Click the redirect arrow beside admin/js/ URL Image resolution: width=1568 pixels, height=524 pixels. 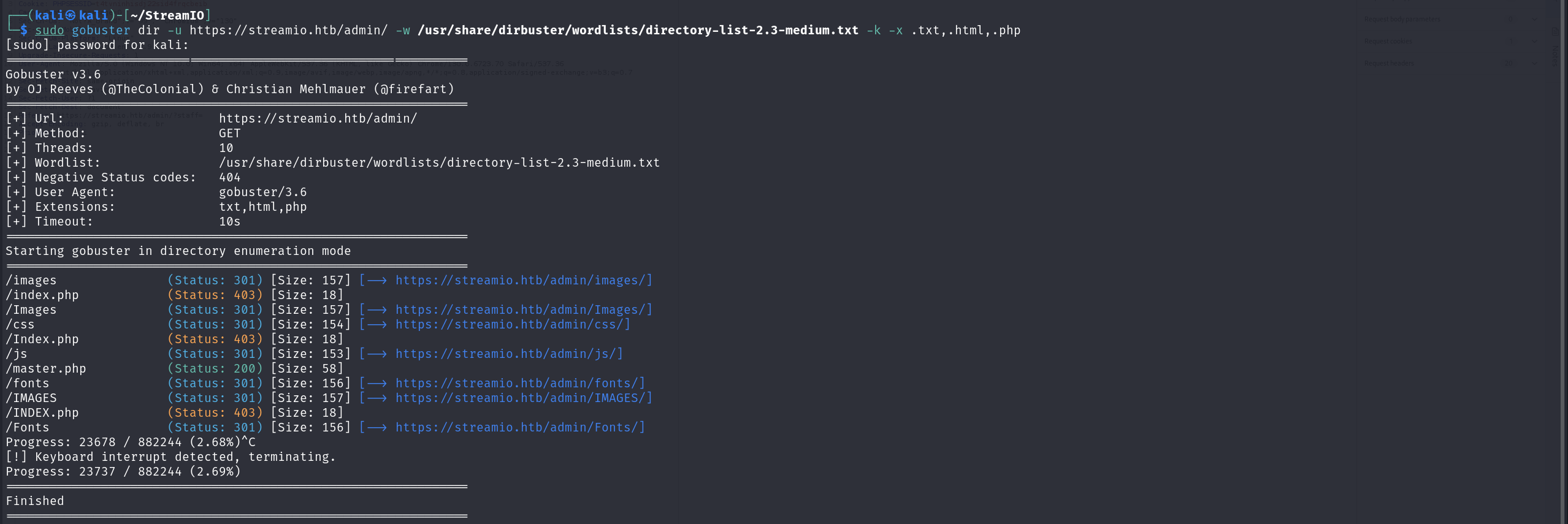point(377,354)
